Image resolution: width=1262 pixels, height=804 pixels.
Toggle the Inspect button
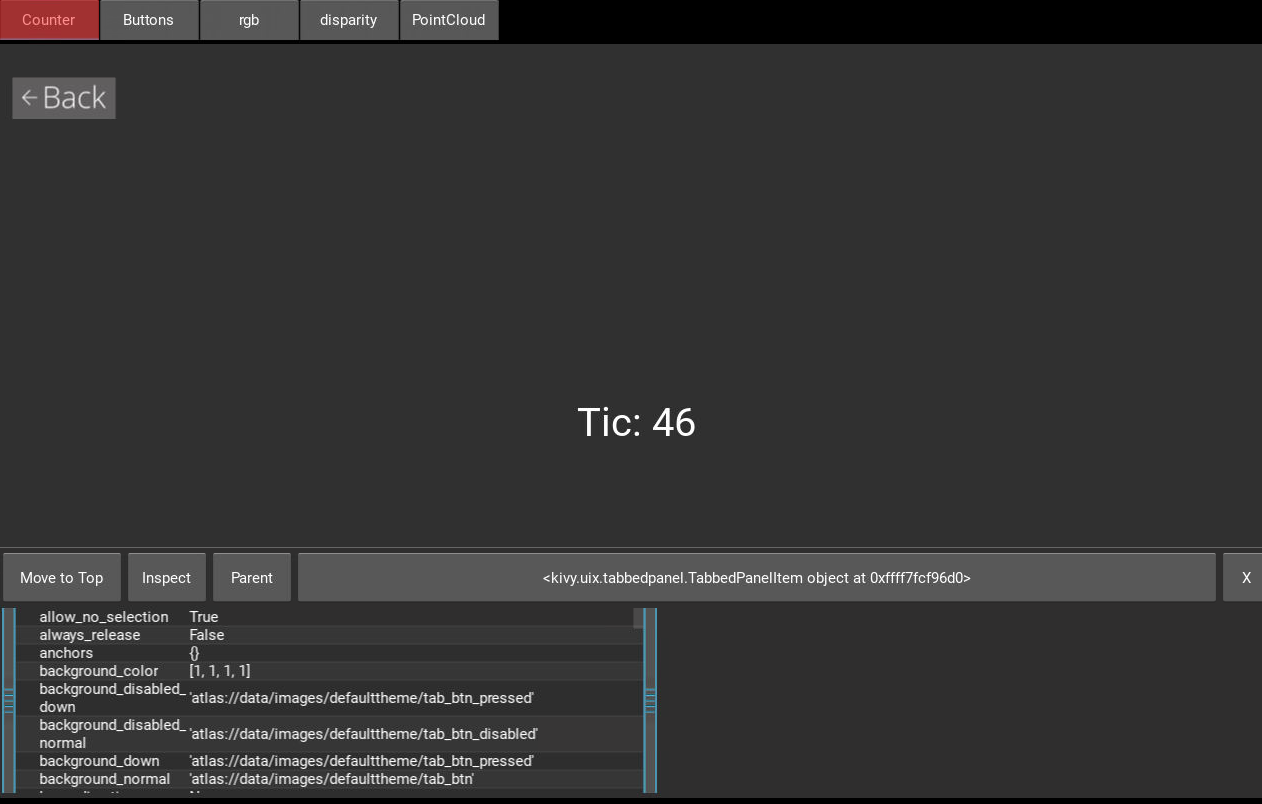(166, 578)
